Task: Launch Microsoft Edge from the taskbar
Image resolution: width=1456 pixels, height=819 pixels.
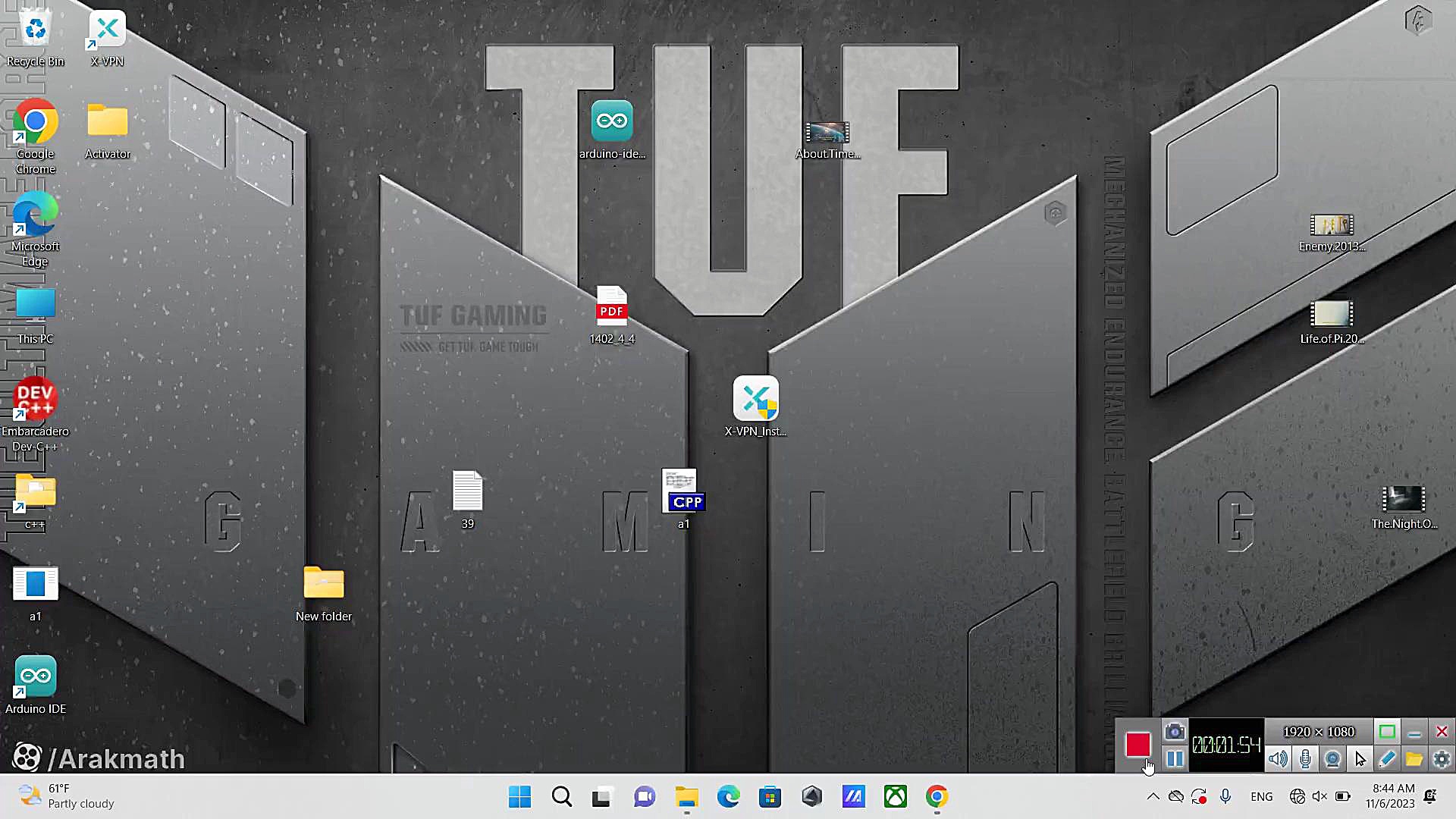Action: coord(728,796)
